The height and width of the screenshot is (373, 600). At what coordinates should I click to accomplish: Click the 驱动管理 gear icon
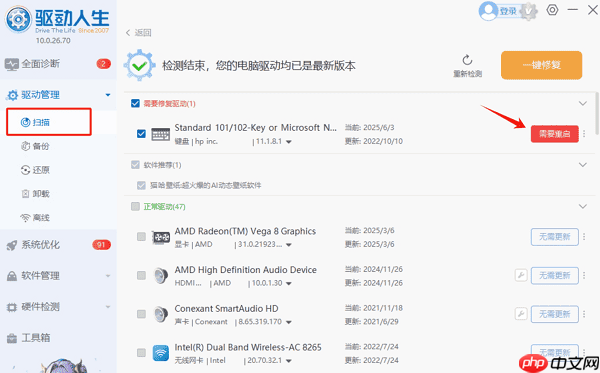click(13, 95)
